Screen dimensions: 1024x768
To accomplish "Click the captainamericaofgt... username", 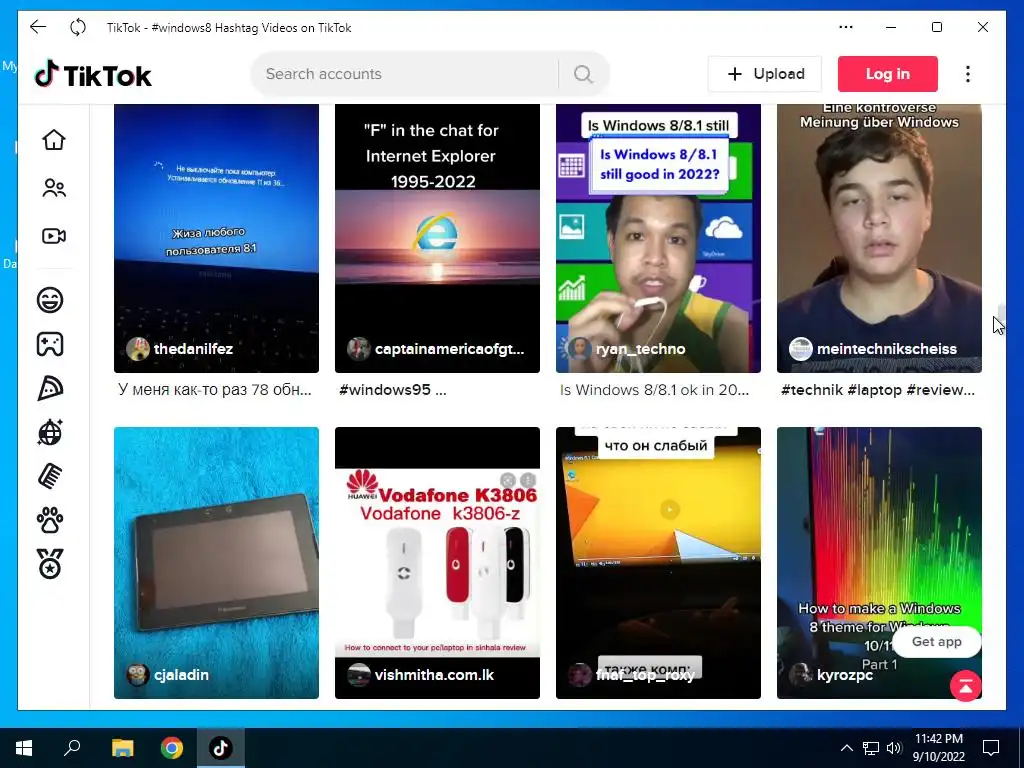I will 449,349.
